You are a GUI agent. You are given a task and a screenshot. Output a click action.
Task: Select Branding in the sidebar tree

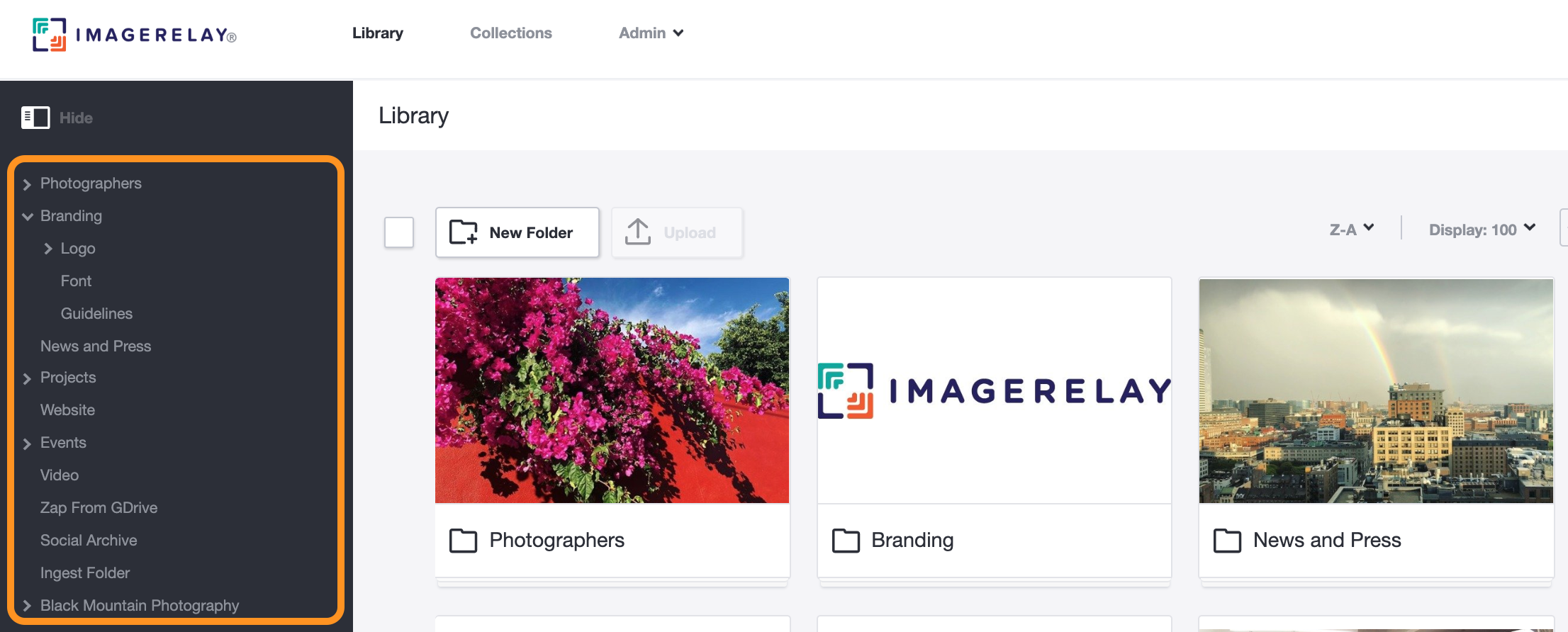tap(71, 216)
